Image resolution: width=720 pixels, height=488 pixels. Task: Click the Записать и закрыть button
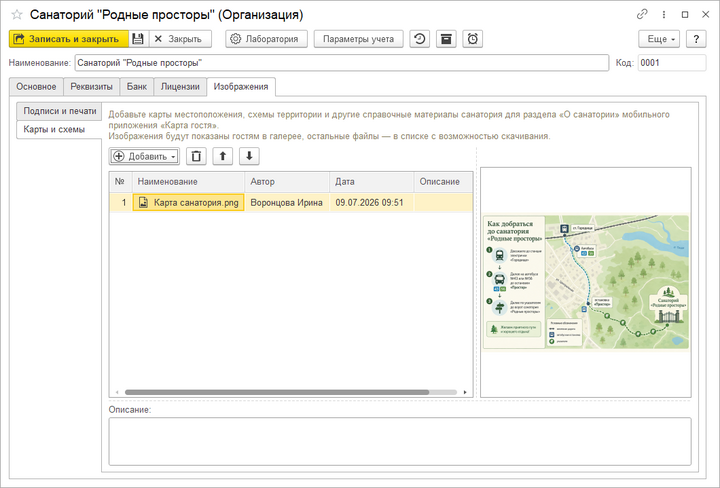click(69, 39)
